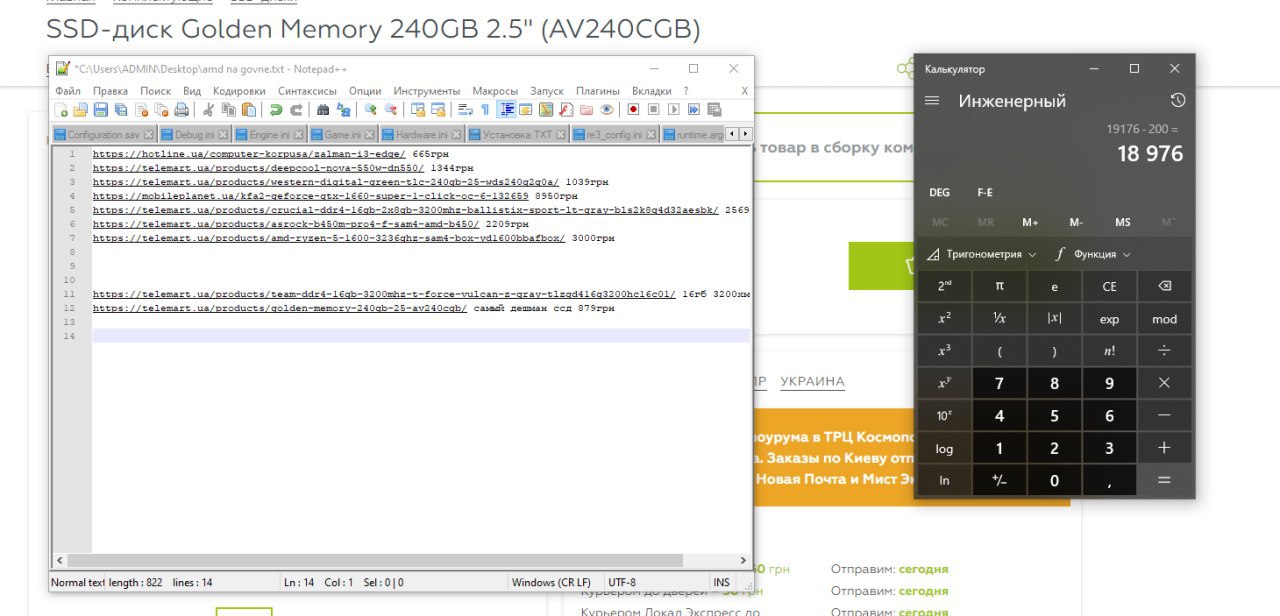The image size is (1280, 616).
Task: Toggle F-E exponential notation in calculator
Action: tap(985, 192)
